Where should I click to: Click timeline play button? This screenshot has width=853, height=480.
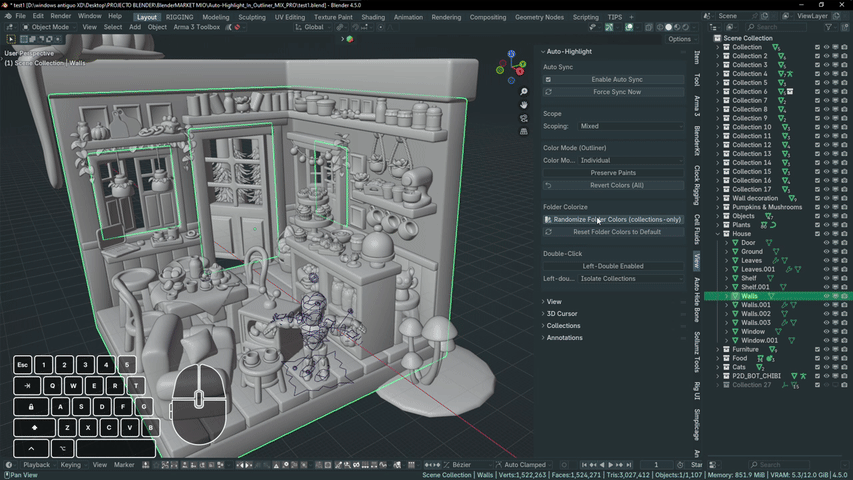click(610, 465)
